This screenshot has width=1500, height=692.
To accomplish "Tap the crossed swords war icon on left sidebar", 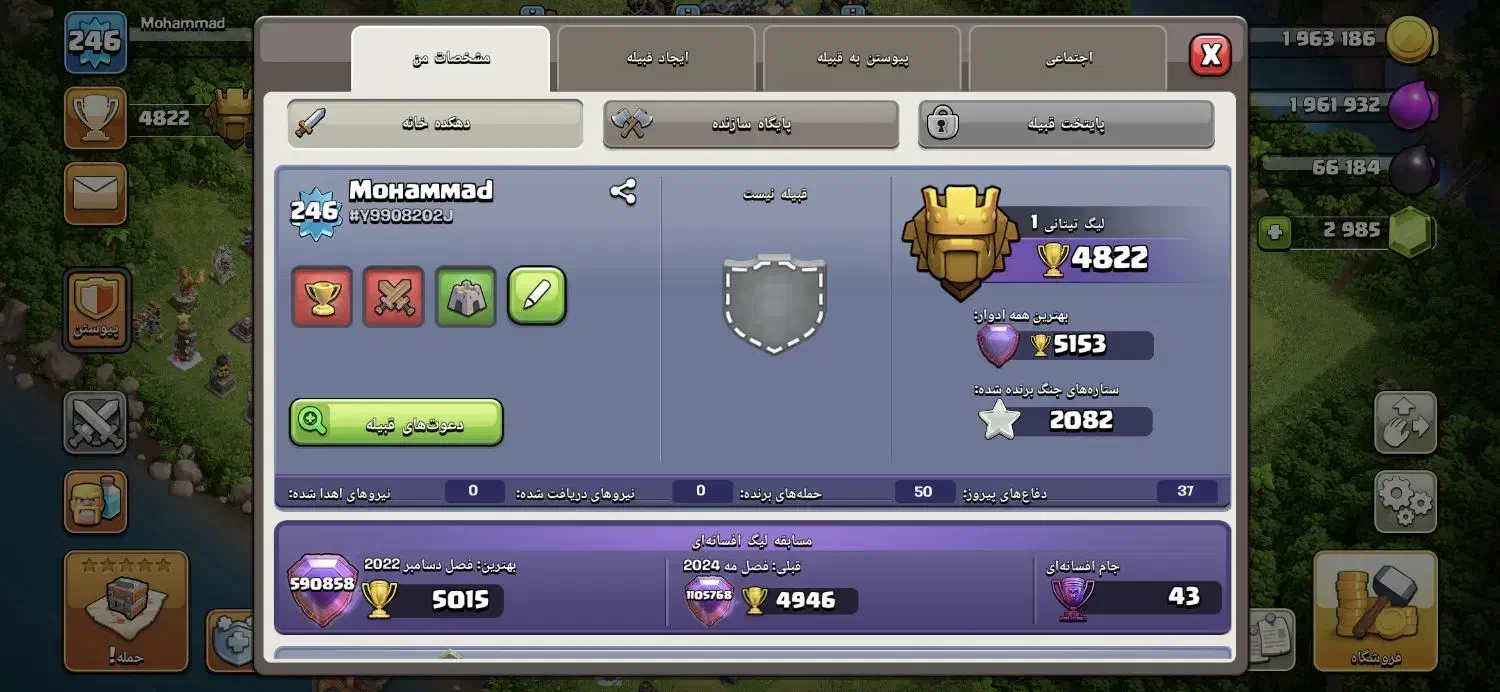I will pyautogui.click(x=95, y=422).
